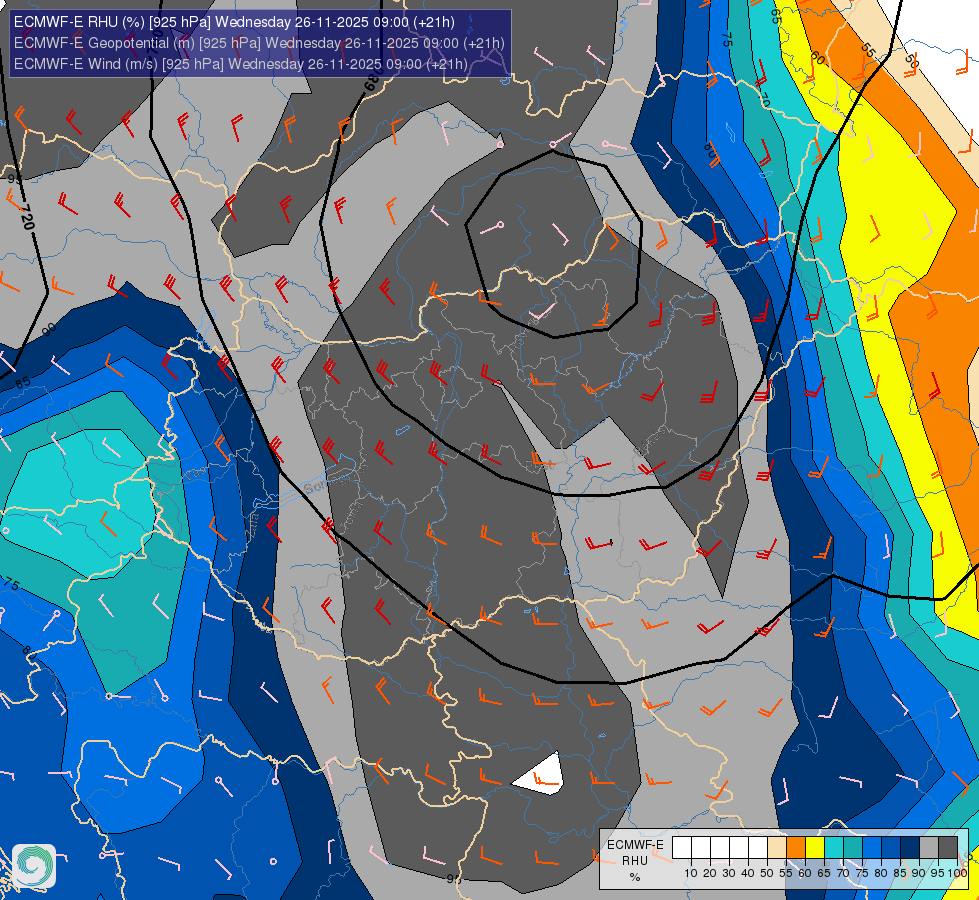Select the light gray 90–95% legend swatch
This screenshot has width=979, height=900.
pyautogui.click(x=929, y=848)
